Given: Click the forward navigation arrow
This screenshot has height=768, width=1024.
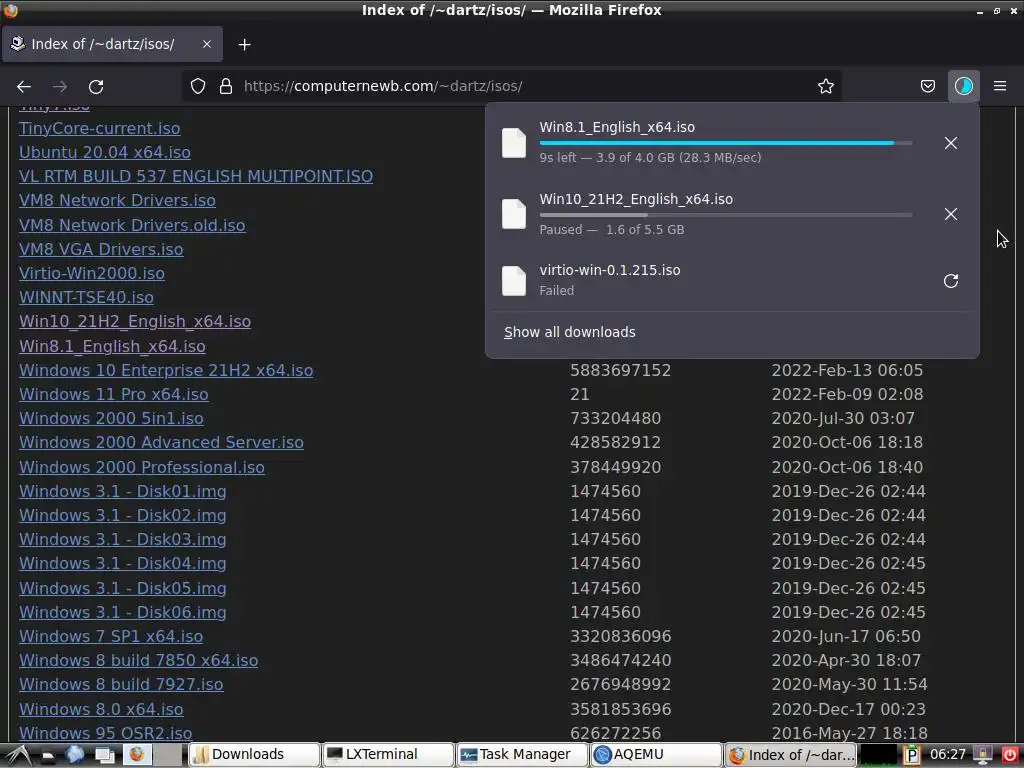Looking at the screenshot, I should pos(60,86).
